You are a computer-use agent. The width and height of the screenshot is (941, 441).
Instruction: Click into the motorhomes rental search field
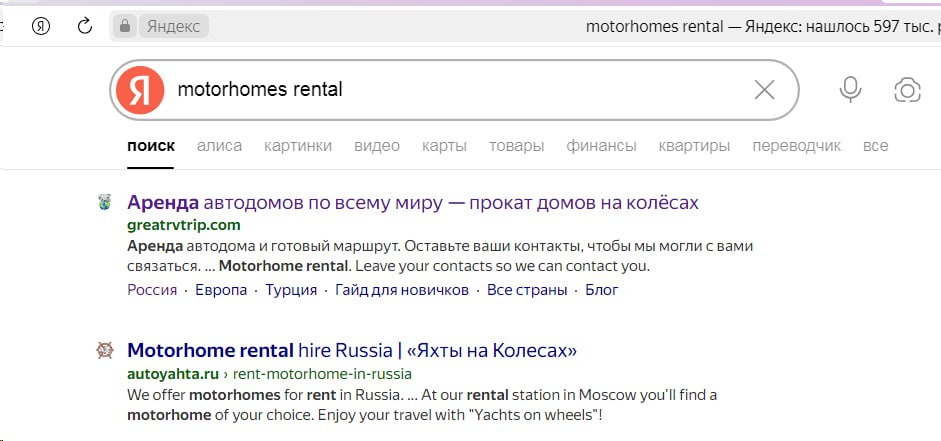click(x=450, y=90)
